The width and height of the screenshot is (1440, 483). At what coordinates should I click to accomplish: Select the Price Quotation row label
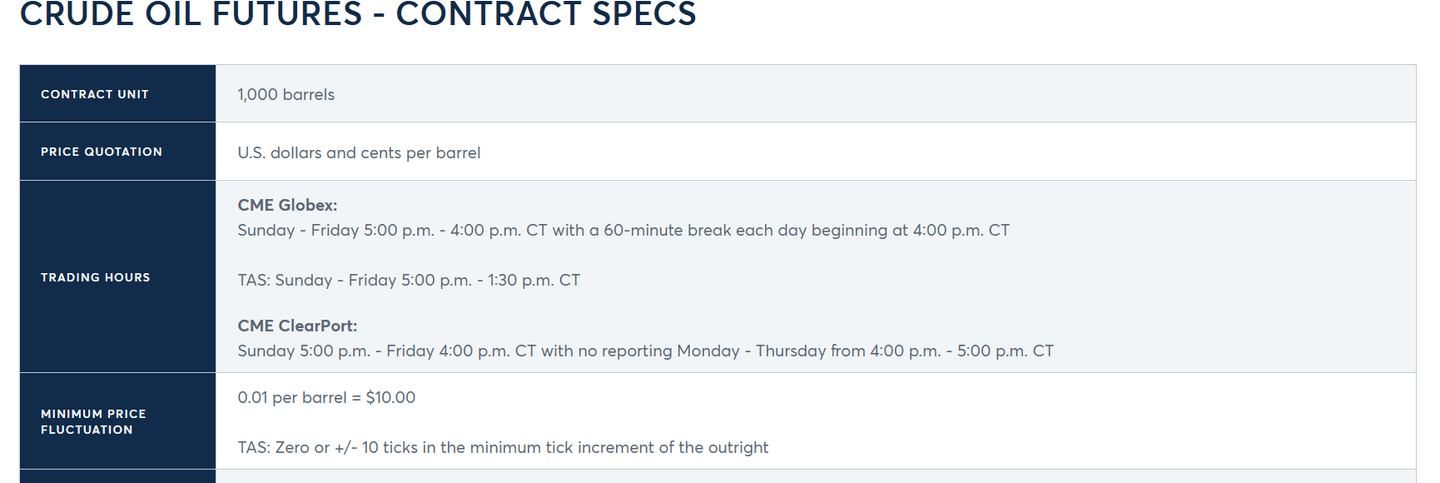tap(101, 152)
